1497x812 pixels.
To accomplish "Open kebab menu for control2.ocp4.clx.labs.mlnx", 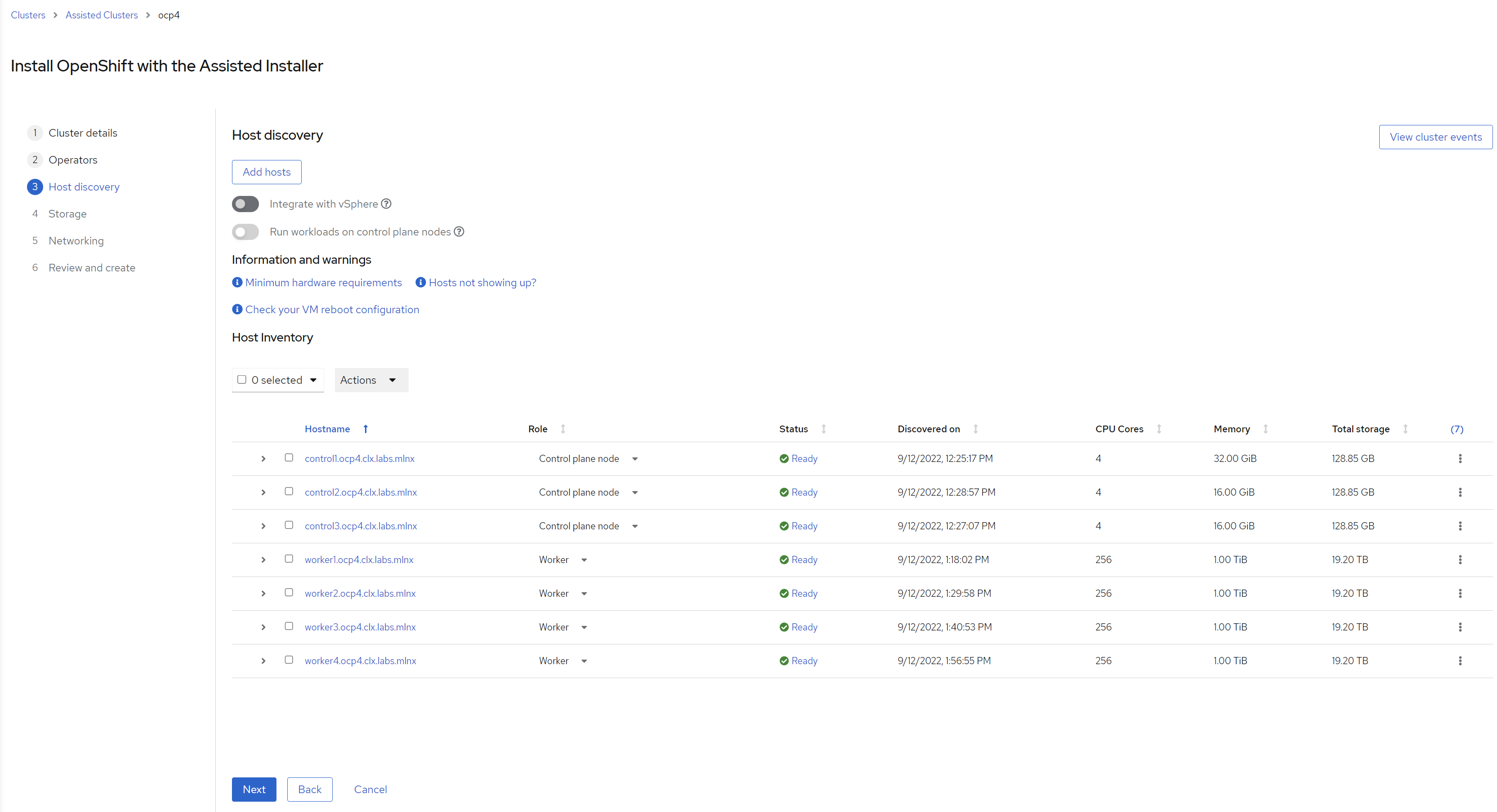I will [x=1460, y=493].
